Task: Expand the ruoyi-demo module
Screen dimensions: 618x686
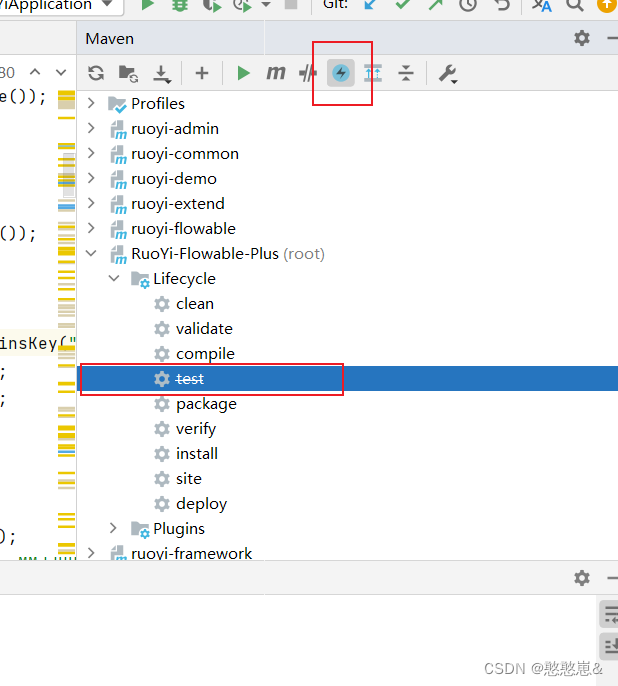Action: pyautogui.click(x=91, y=178)
